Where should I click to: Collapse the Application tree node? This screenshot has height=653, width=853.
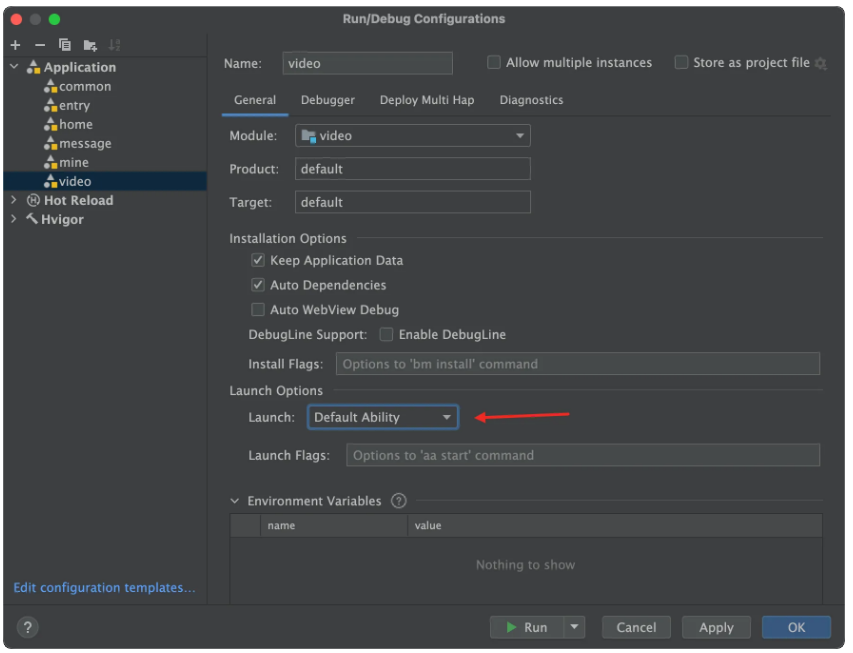point(15,66)
